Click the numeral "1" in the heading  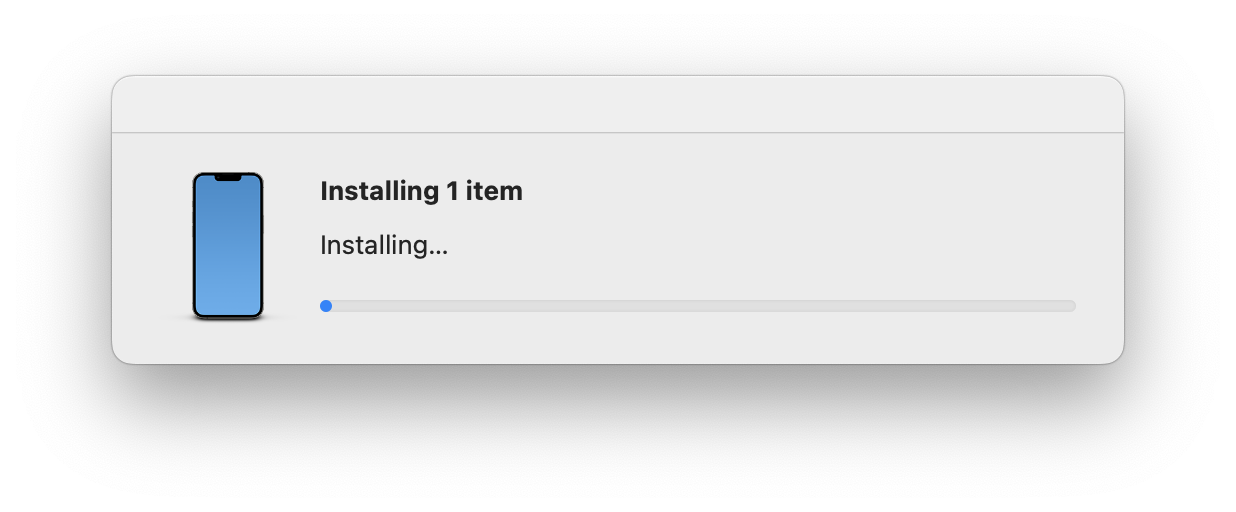[x=453, y=191]
